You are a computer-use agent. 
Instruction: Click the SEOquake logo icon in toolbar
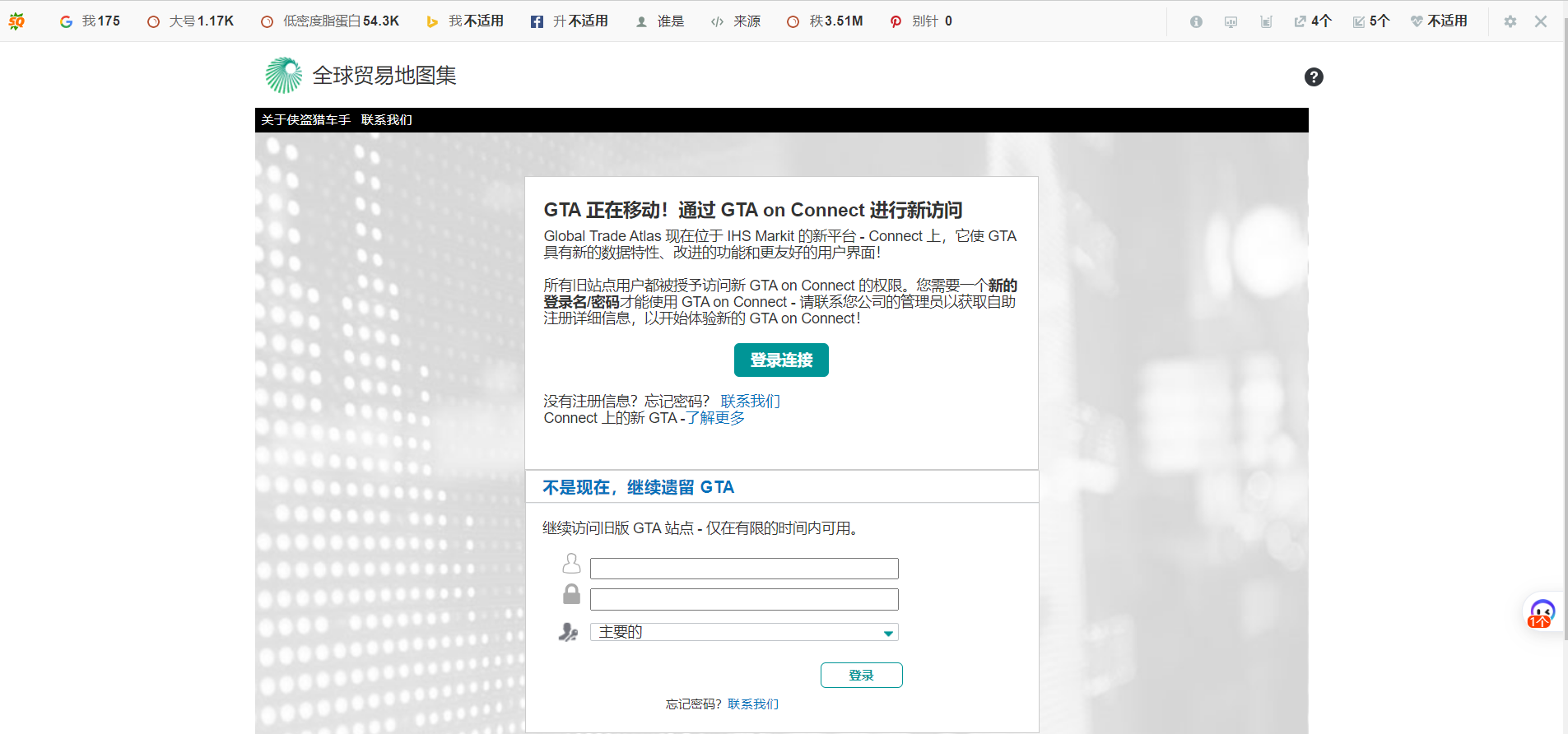(x=16, y=21)
